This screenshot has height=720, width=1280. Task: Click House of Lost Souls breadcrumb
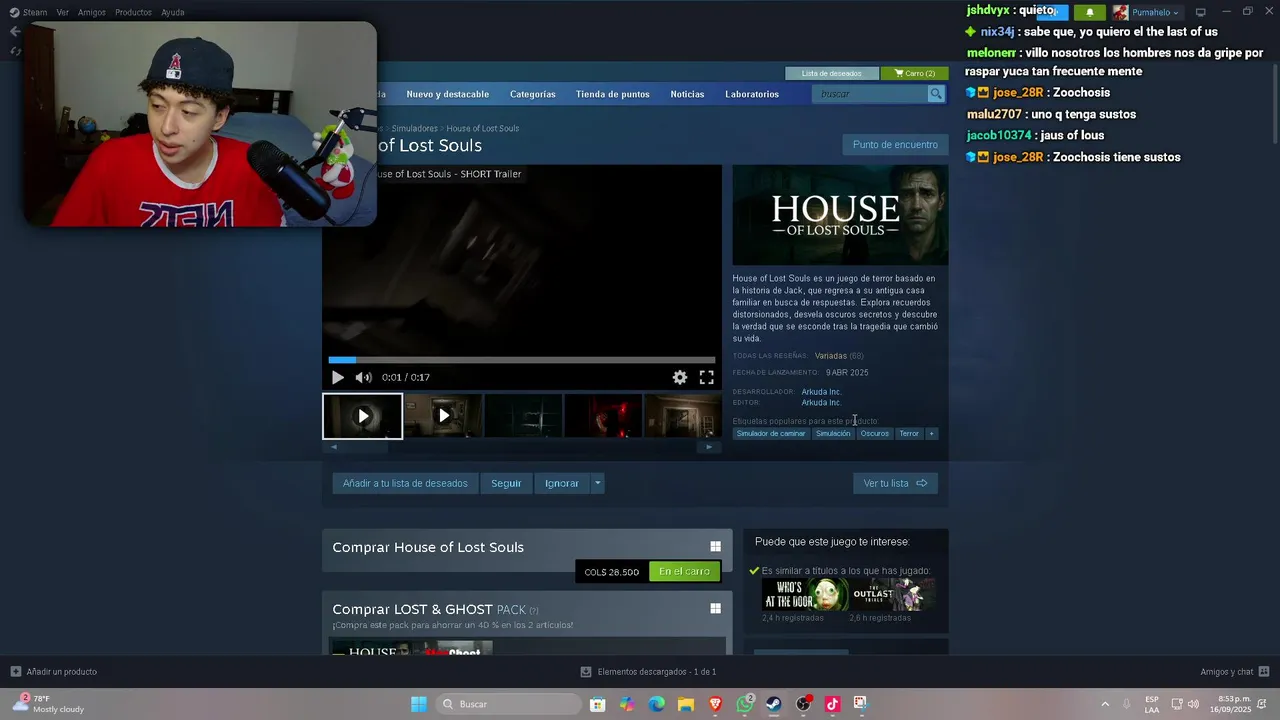point(482,128)
